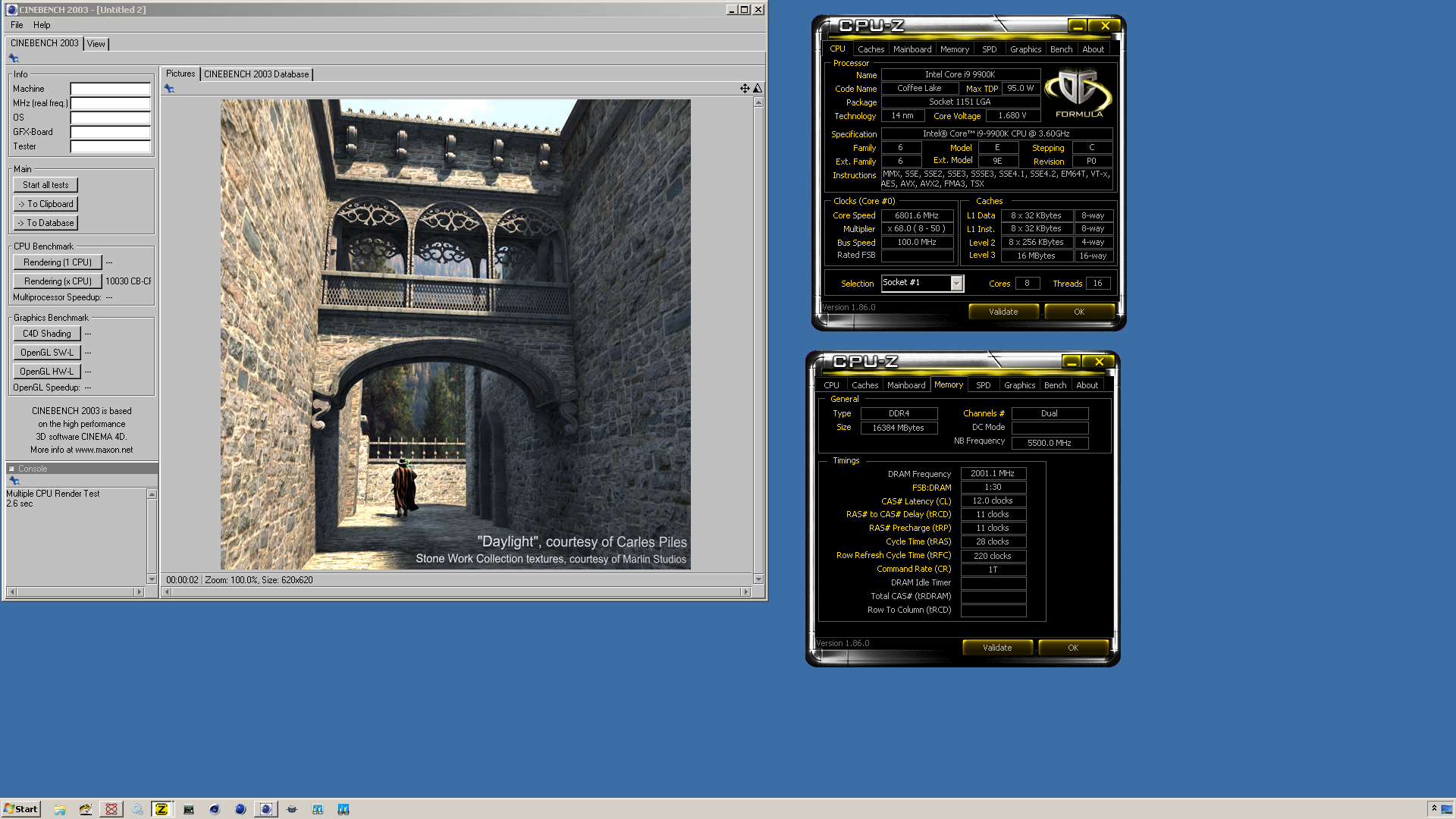The image size is (1456, 819).
Task: Switch to the yellow CPU-Z taskbar icon
Action: pos(162,809)
